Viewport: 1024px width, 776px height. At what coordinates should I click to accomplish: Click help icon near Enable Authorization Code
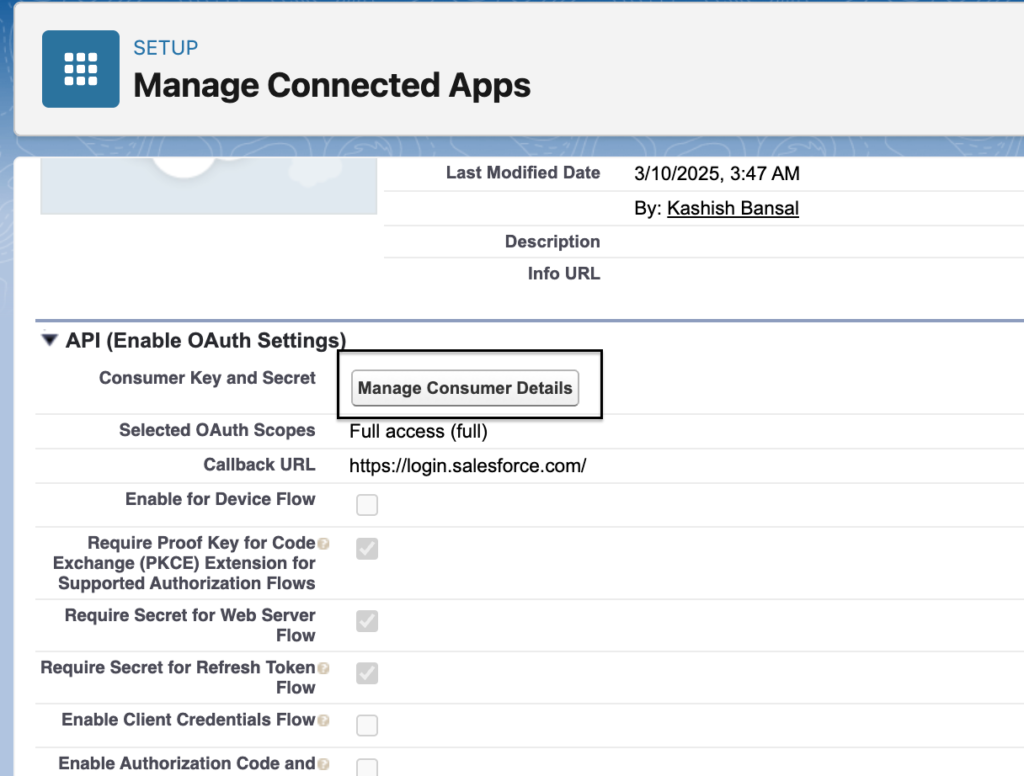pos(321,763)
